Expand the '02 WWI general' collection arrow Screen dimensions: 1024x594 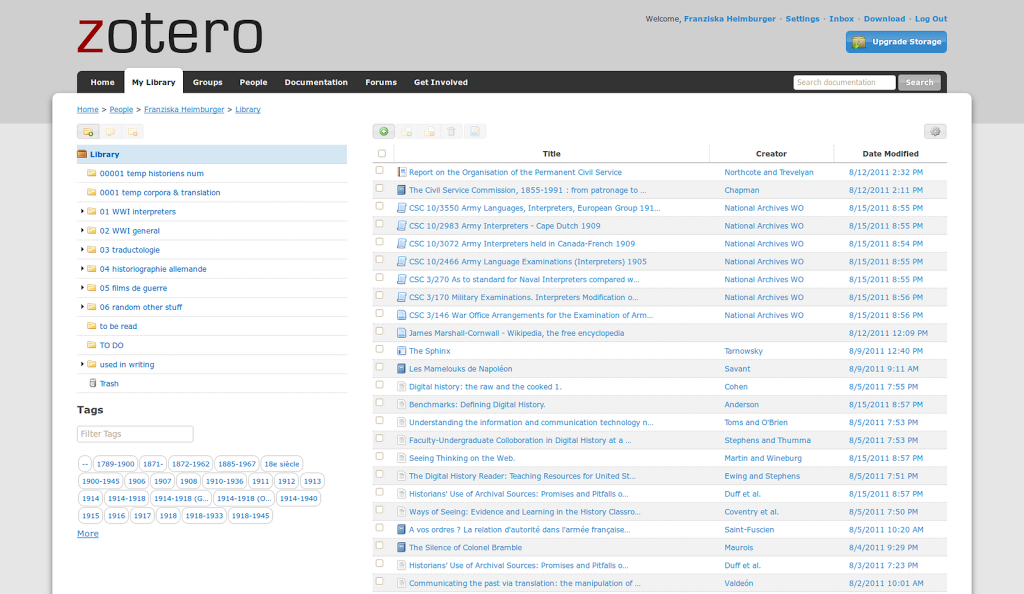[x=82, y=230]
